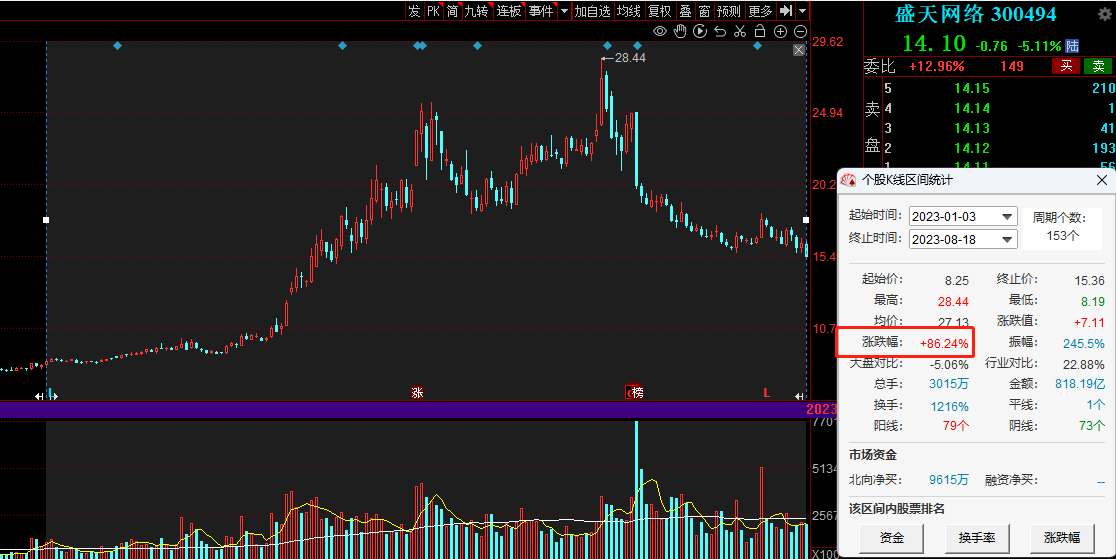The width and height of the screenshot is (1116, 559).
Task: Click the undo arrow icon
Action: (x=720, y=31)
